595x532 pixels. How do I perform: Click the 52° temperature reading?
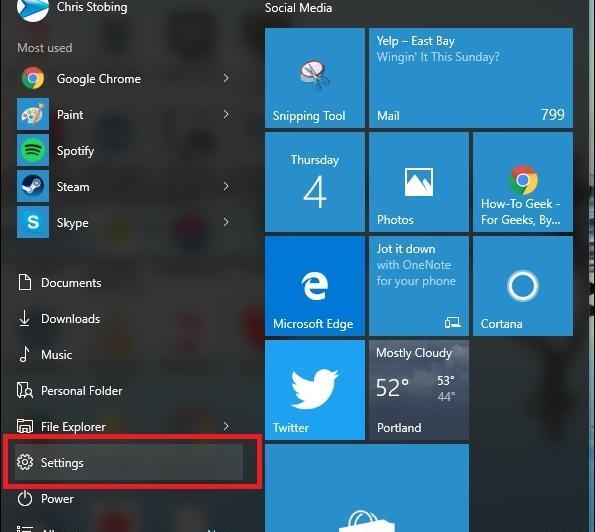coord(392,387)
